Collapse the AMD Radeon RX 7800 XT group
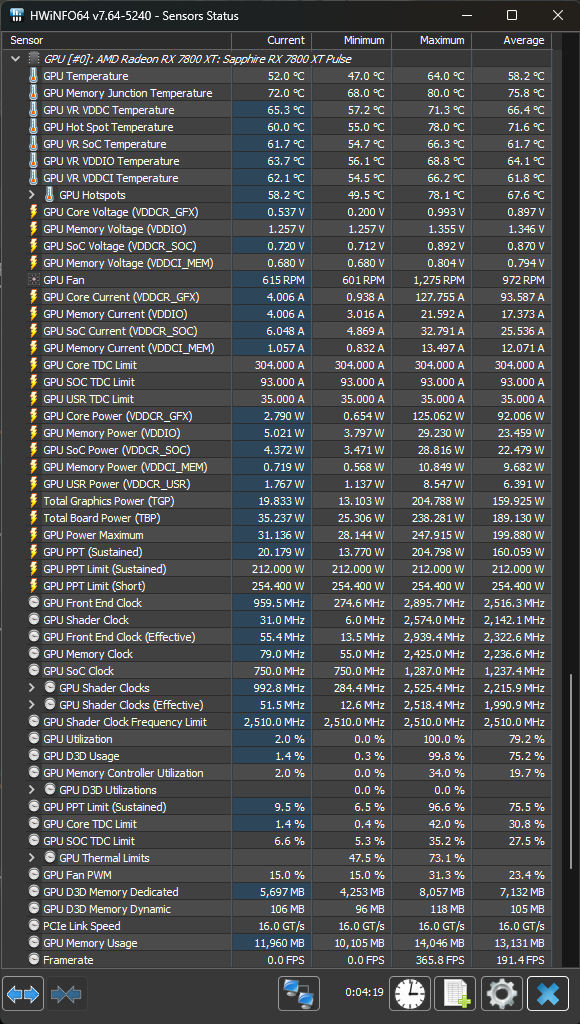Image resolution: width=580 pixels, height=1024 pixels. point(16,59)
